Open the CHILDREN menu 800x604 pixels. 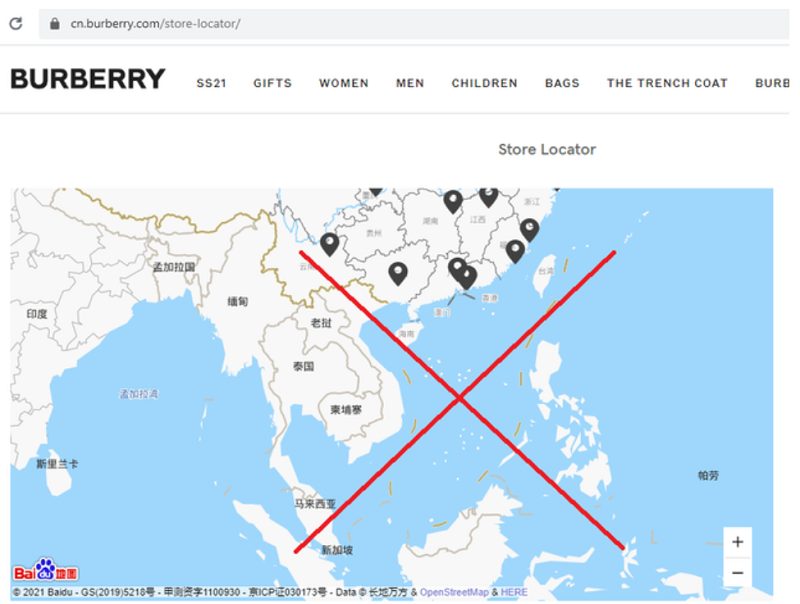coord(484,83)
